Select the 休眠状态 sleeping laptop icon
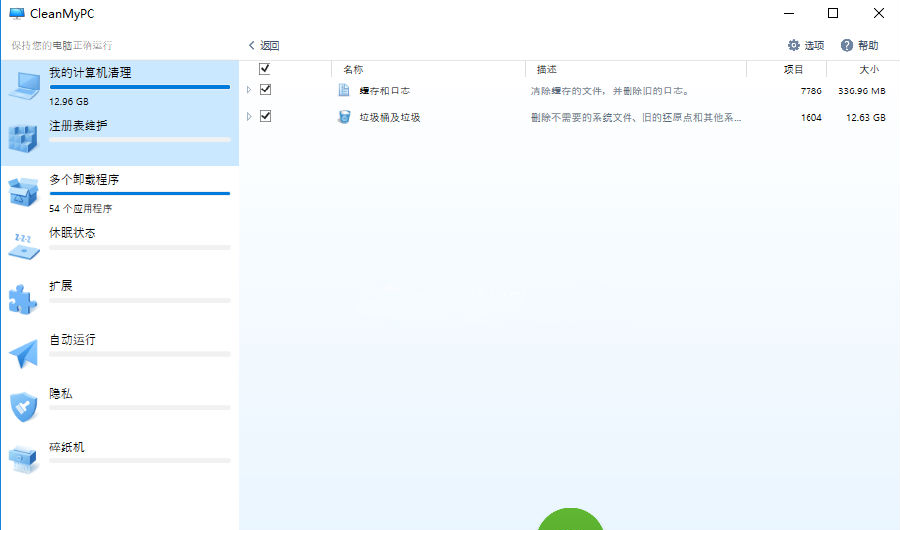 point(24,246)
